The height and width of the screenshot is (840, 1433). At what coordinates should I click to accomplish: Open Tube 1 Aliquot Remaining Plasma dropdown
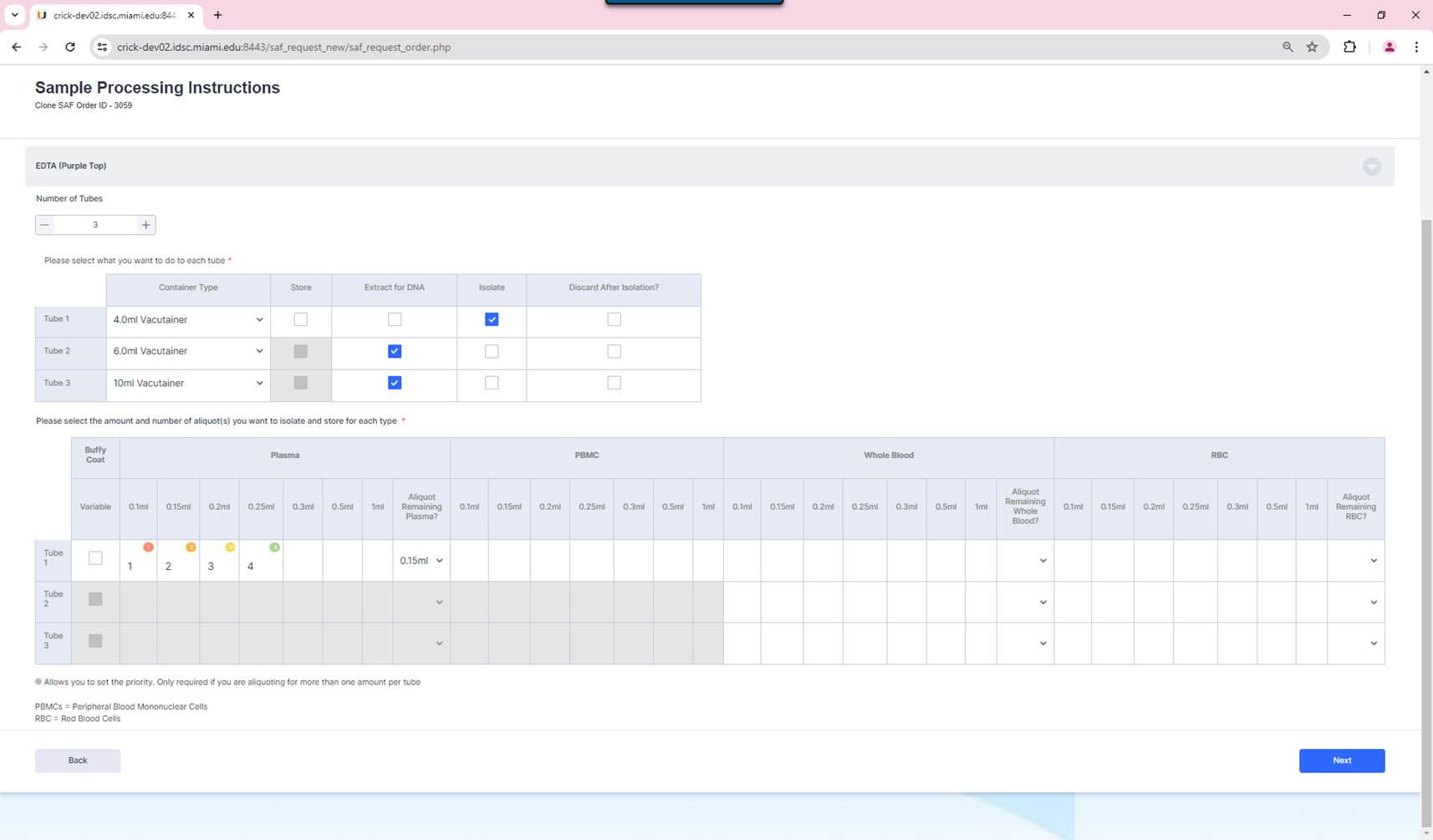click(421, 561)
